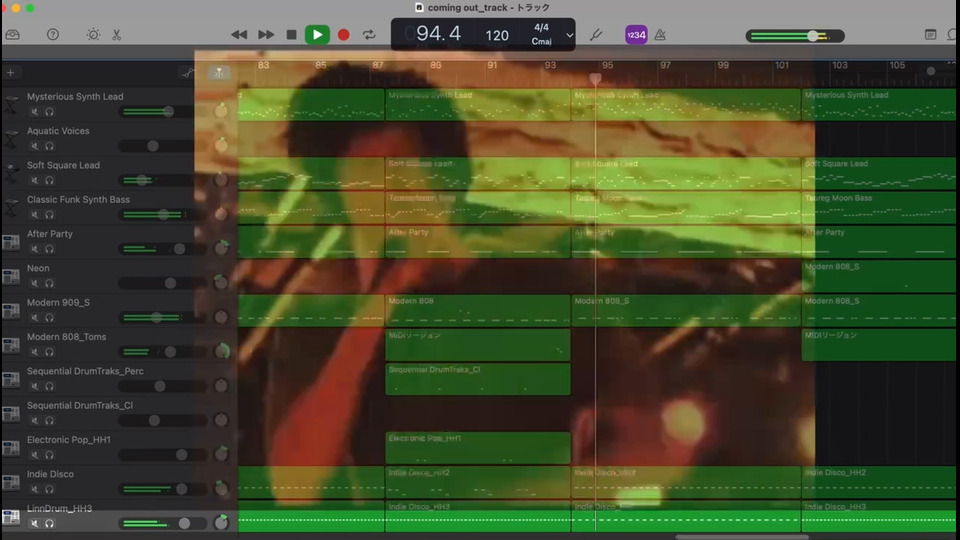Show Smart Controls knob icon

click(93, 35)
